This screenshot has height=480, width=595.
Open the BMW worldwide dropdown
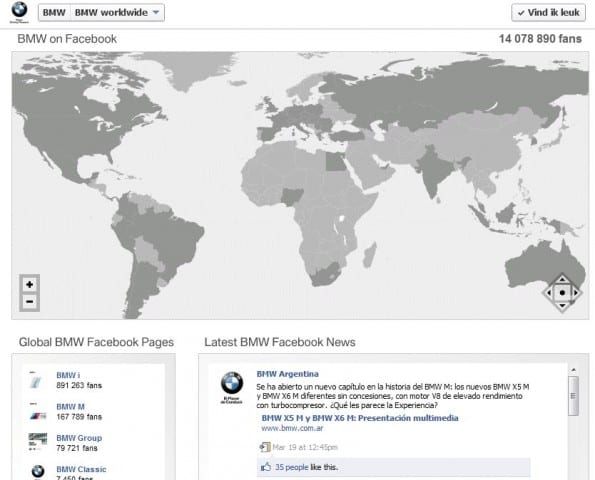[117, 13]
